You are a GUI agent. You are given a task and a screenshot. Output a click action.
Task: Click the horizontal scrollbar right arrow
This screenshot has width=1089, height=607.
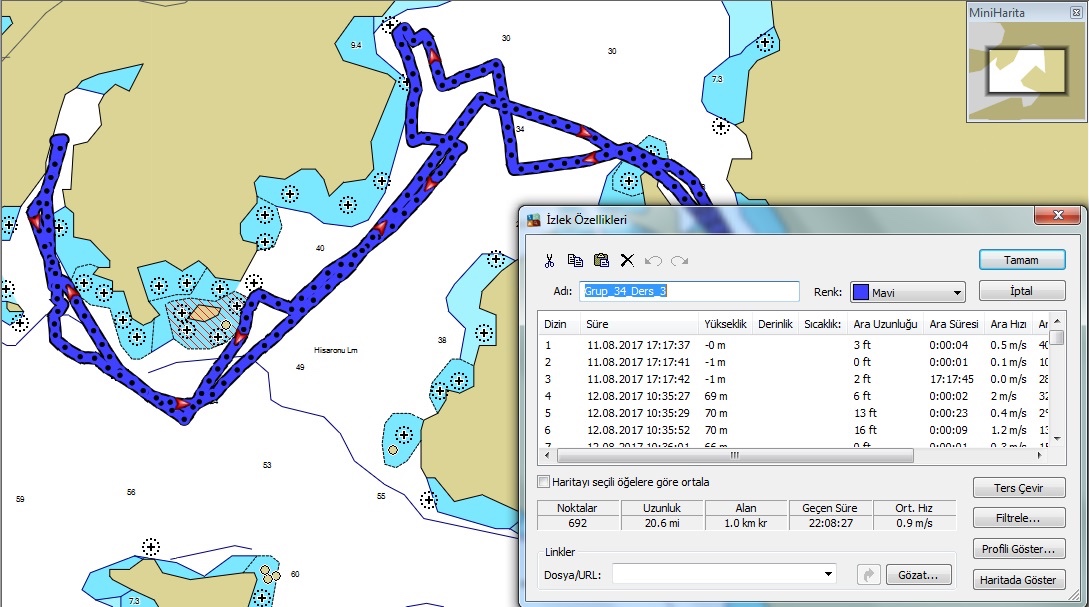[x=1040, y=456]
